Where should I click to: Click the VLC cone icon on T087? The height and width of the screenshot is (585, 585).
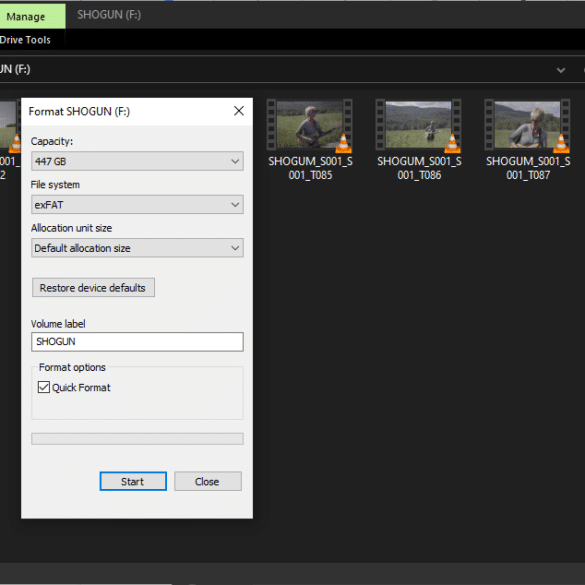point(561,144)
